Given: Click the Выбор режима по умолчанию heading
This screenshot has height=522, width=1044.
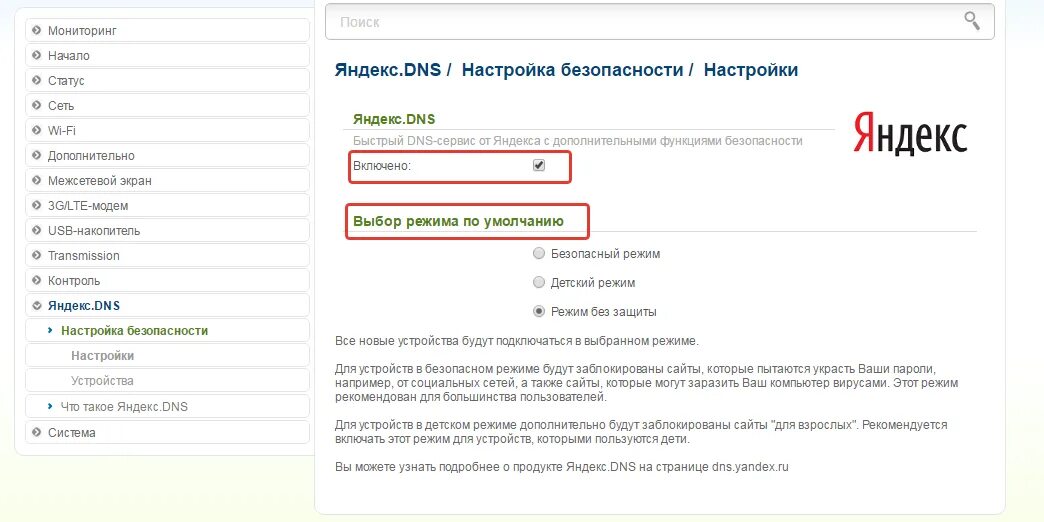Looking at the screenshot, I should (x=458, y=222).
